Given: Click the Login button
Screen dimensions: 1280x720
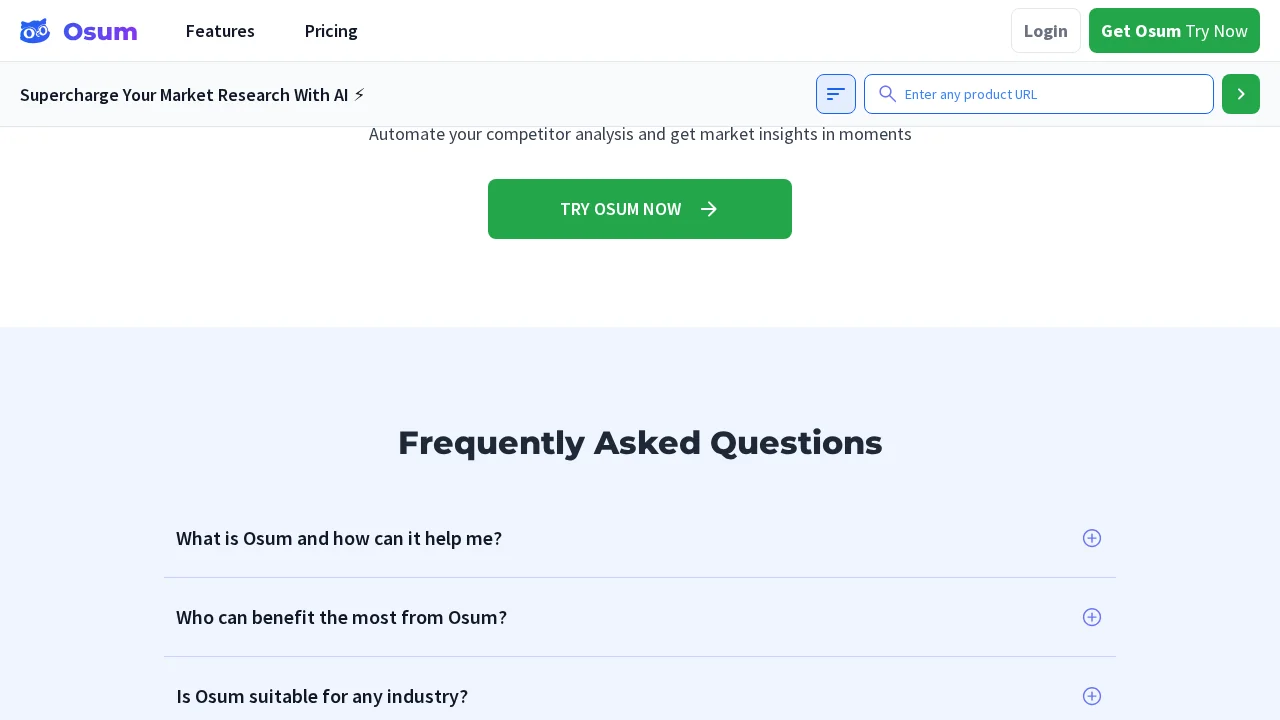Looking at the screenshot, I should click(x=1045, y=31).
